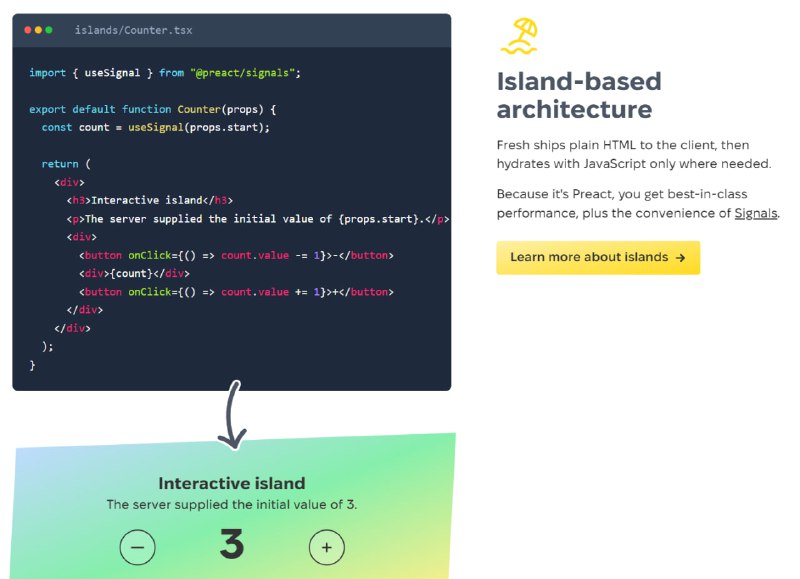Click the <div>{count}</div> code line
This screenshot has height=579, width=800.
coord(134,273)
